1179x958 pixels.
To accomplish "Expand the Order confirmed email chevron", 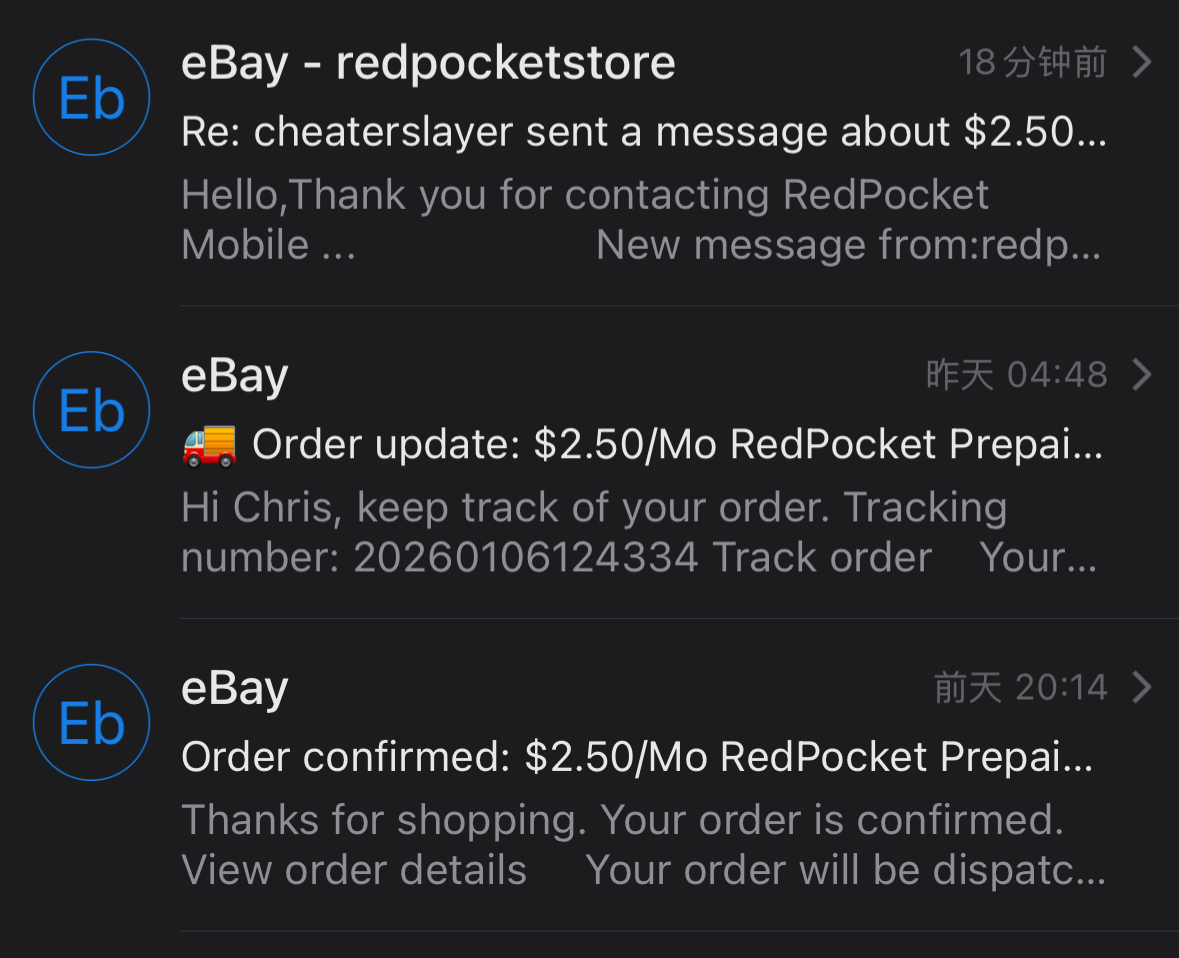I will coord(1142,687).
